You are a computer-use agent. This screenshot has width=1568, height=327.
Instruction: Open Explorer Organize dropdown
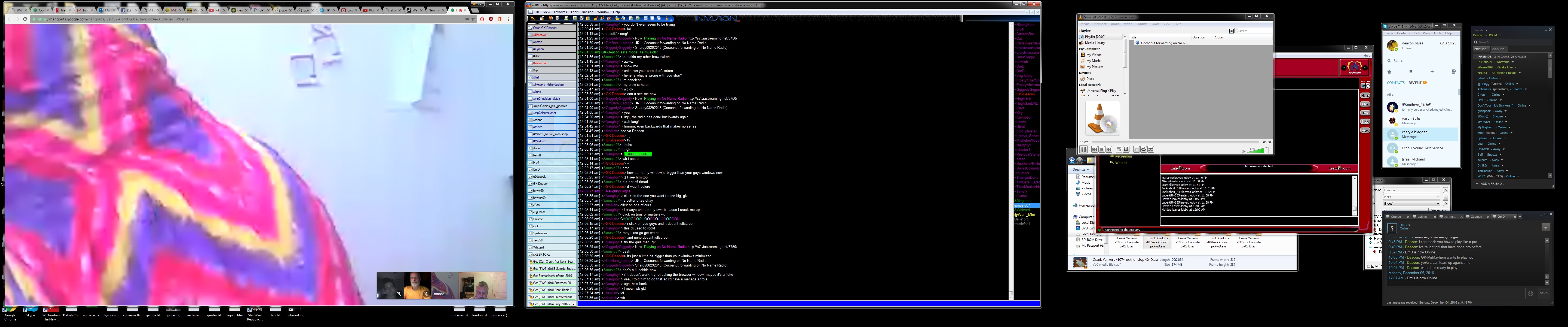pos(1081,169)
